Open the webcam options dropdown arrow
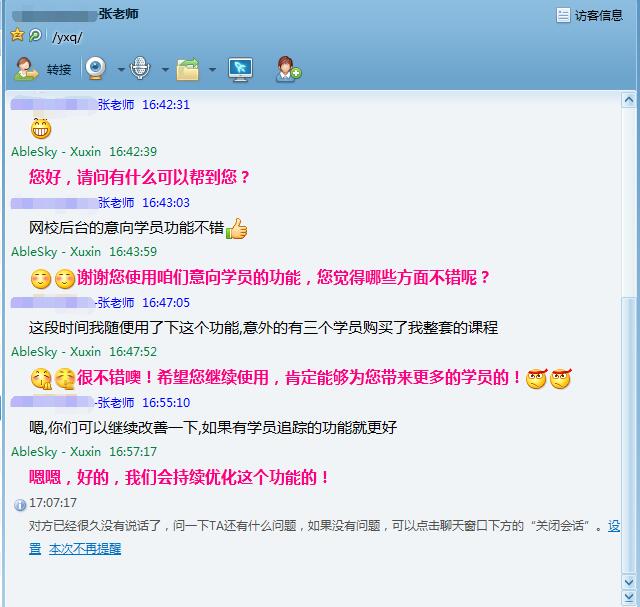640x607 pixels. [121, 70]
